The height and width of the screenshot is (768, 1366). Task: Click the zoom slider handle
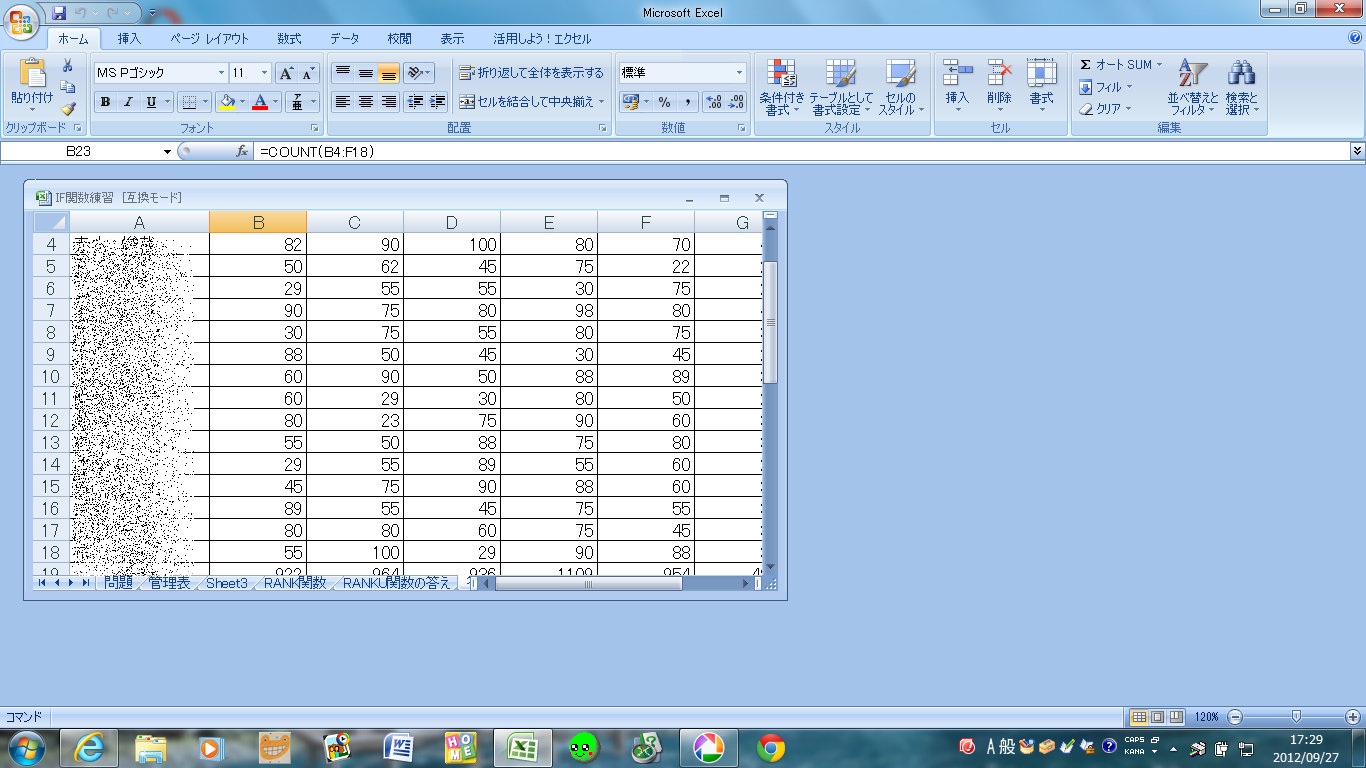[1296, 717]
